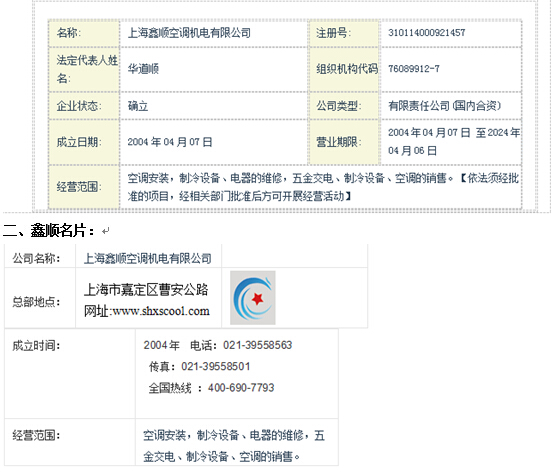553x472 pixels.
Task: Click the organization code 76089912-7
Action: [x=414, y=68]
